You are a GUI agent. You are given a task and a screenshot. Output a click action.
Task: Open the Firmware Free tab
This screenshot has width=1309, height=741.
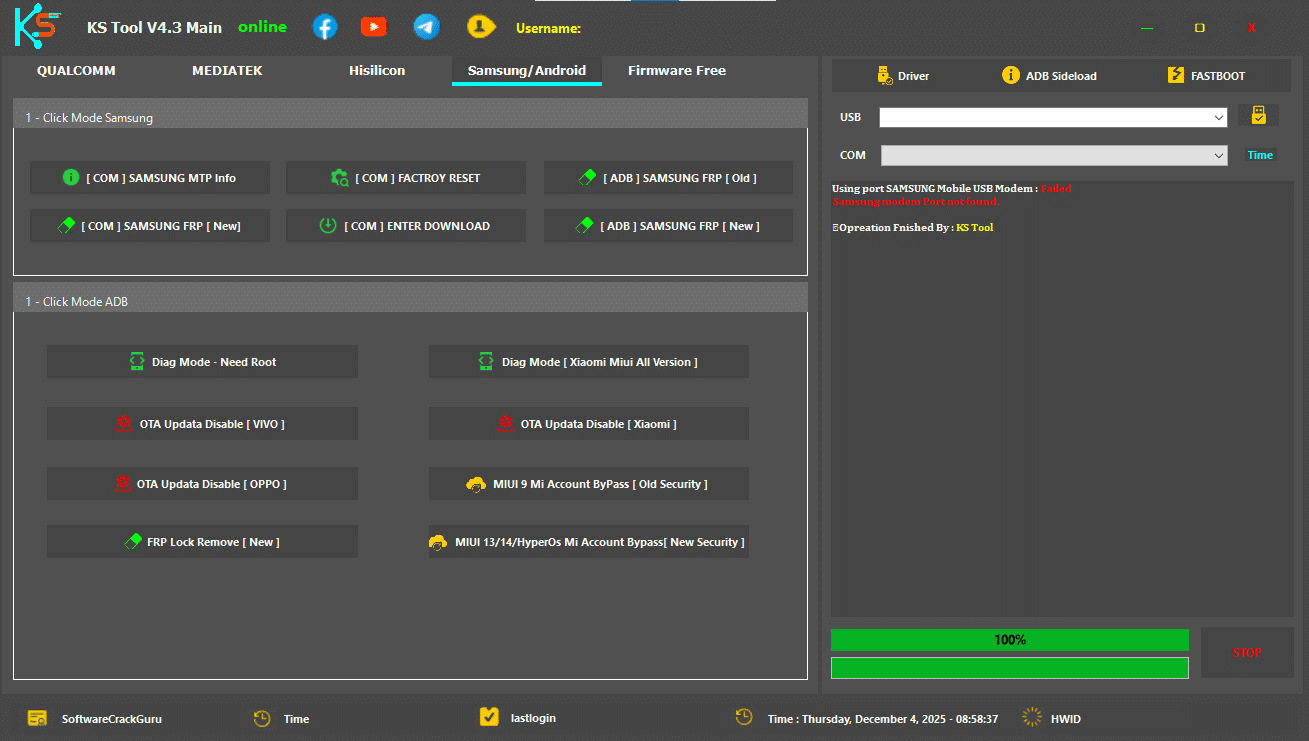point(677,70)
